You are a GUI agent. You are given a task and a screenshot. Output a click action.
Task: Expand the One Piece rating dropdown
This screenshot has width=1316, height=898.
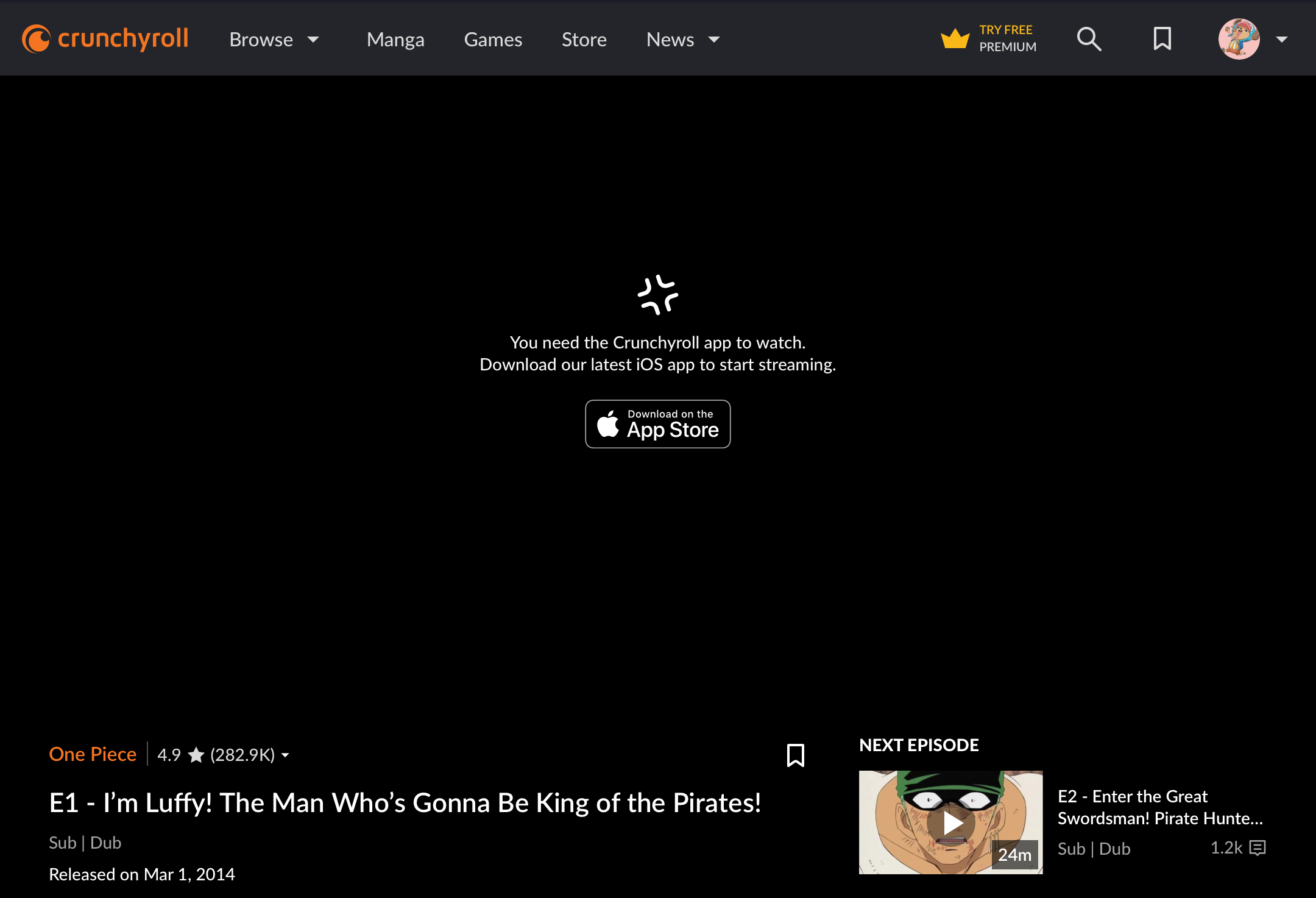285,755
